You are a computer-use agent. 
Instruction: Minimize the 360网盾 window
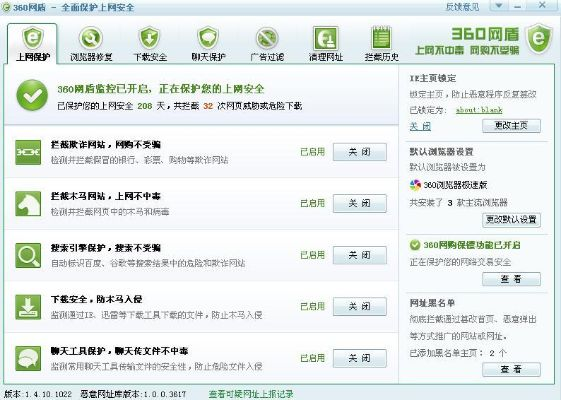pyautogui.click(x=518, y=6)
